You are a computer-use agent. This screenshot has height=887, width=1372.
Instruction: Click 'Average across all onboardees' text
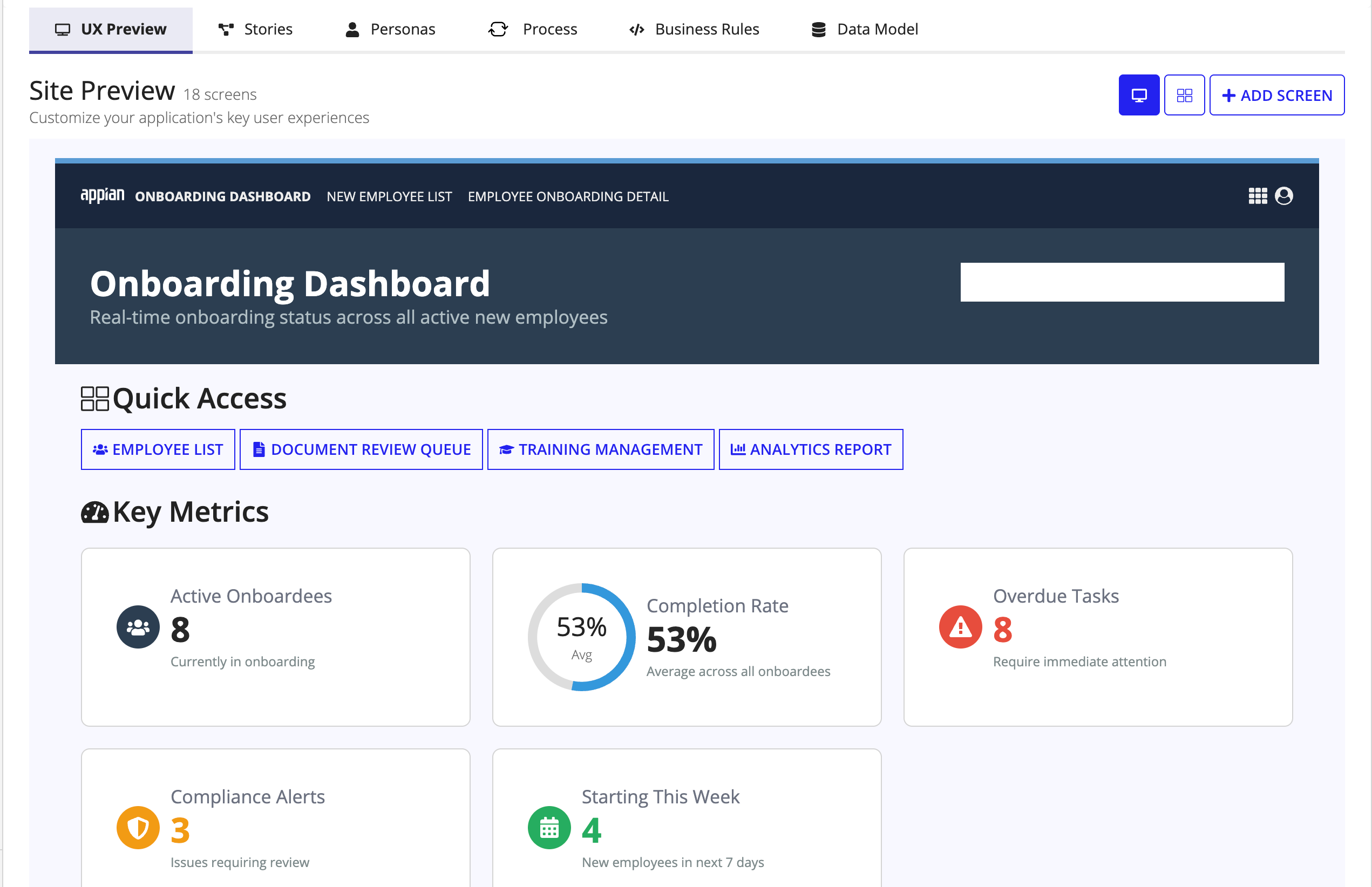(x=738, y=671)
